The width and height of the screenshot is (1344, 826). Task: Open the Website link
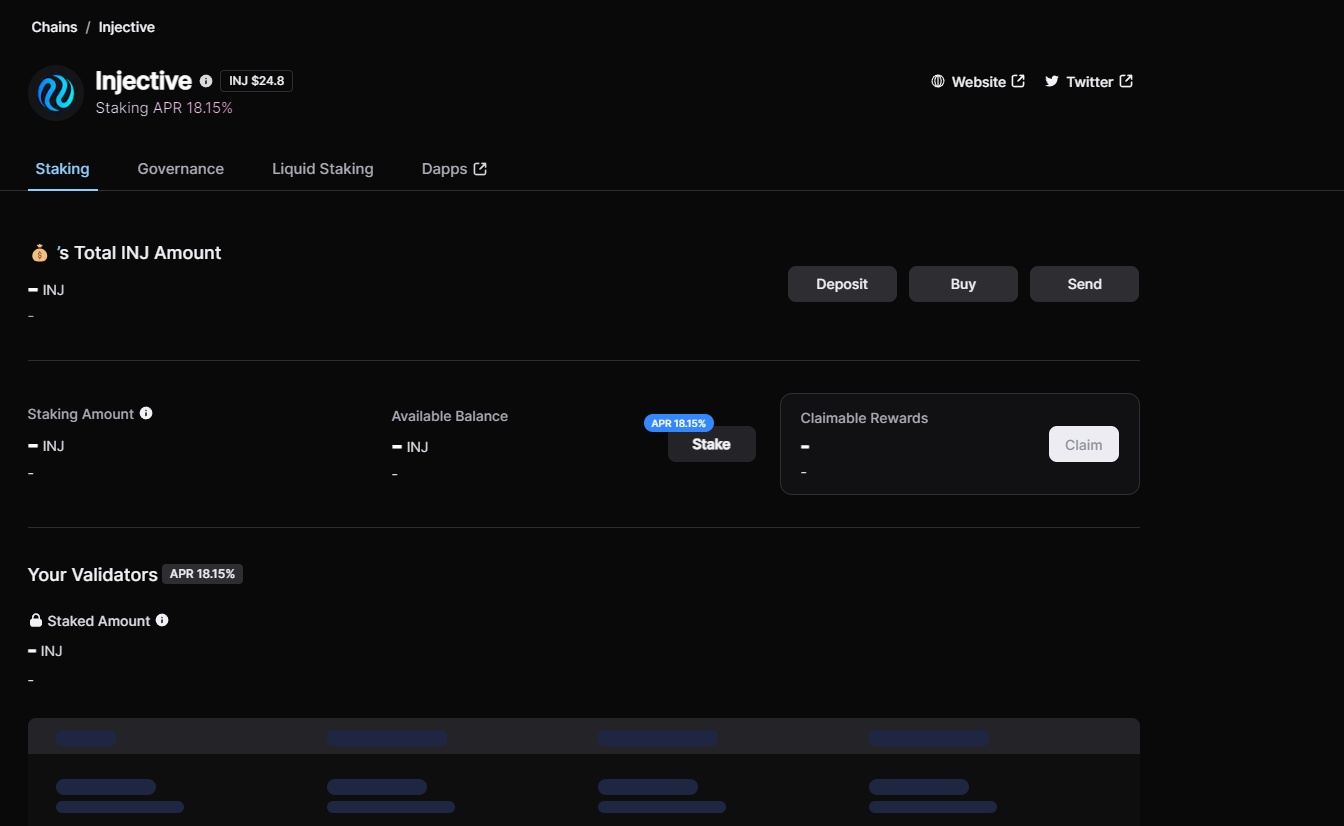pos(978,82)
